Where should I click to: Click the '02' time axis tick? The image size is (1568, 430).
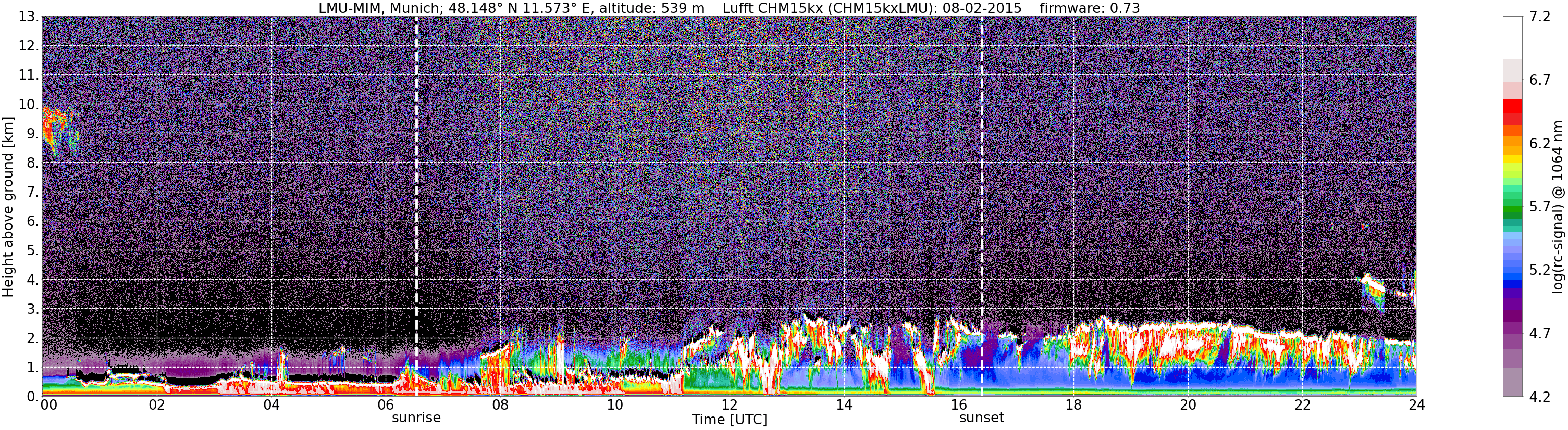[157, 405]
